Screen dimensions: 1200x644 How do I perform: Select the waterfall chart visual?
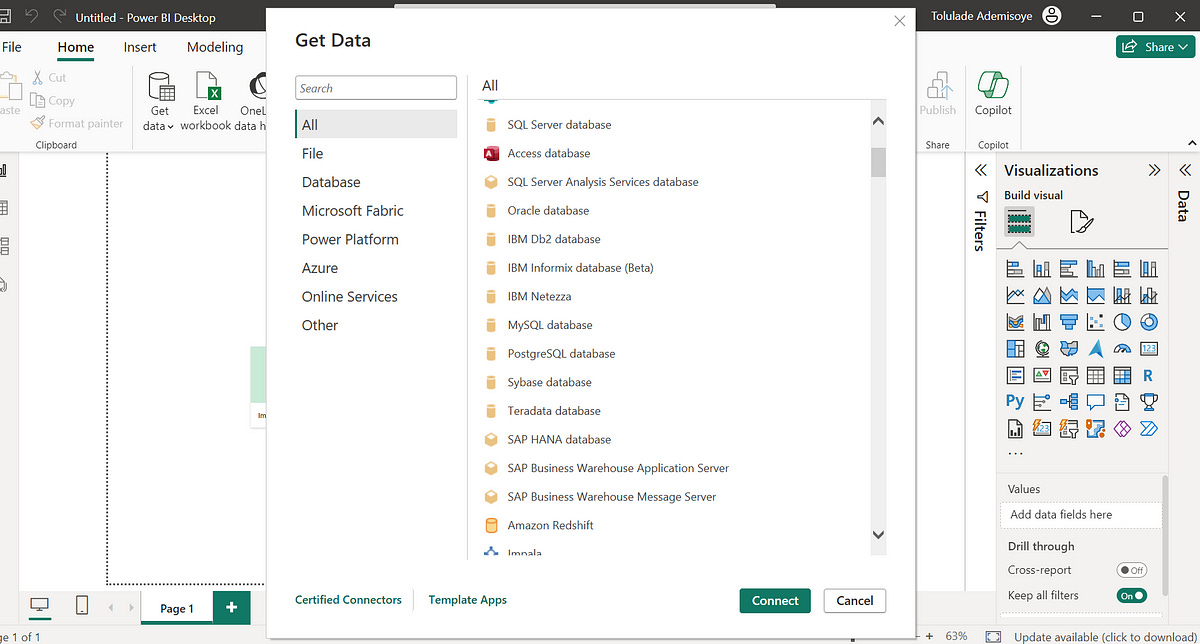(x=1042, y=322)
